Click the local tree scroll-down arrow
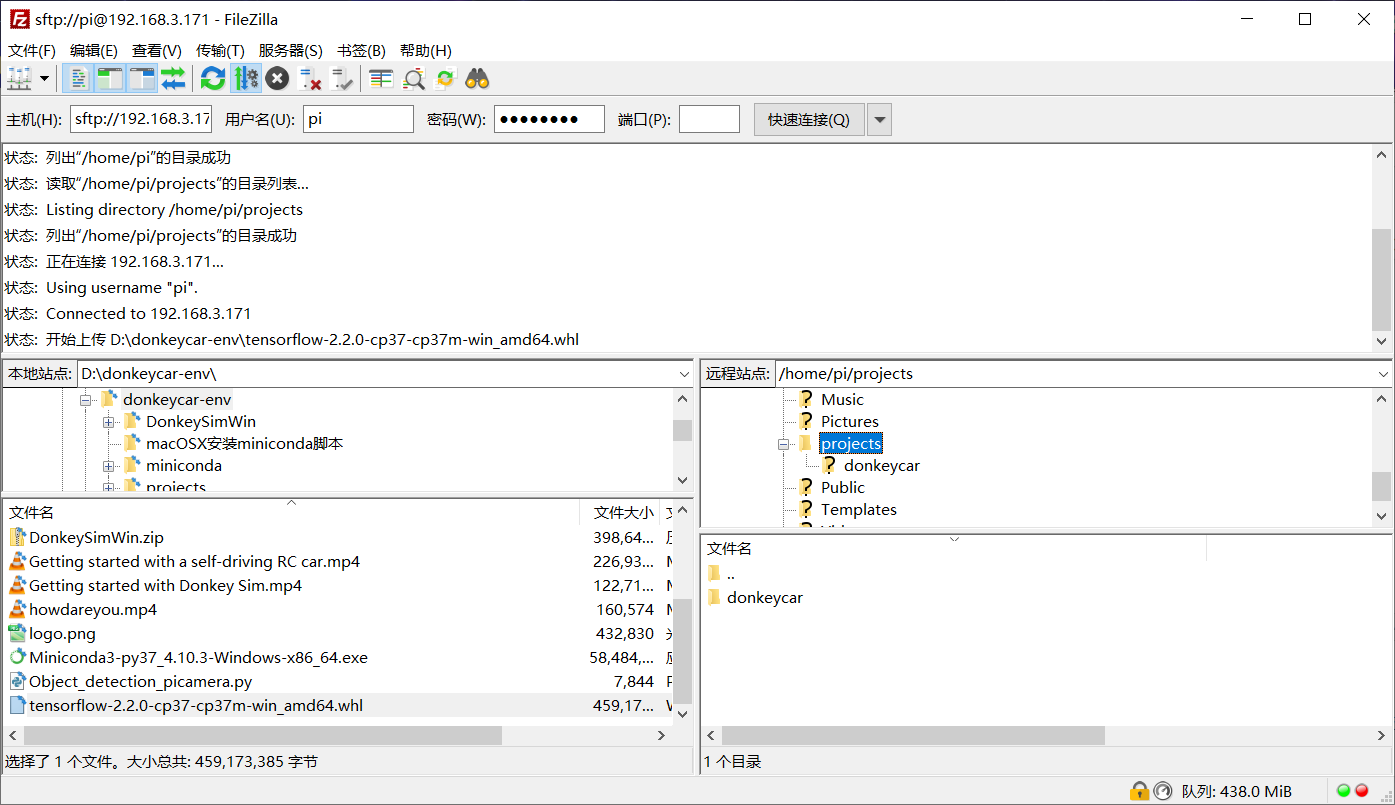 [683, 480]
